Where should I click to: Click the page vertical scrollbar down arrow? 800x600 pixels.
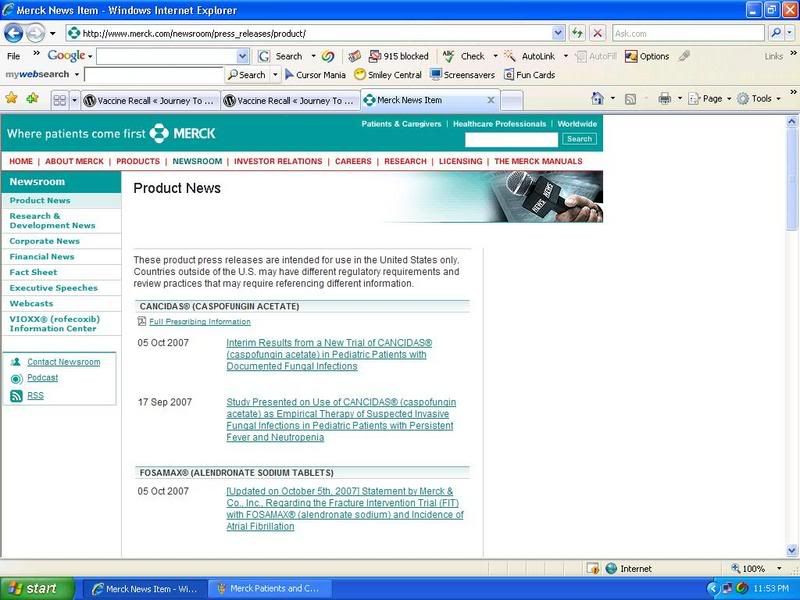pos(791,550)
